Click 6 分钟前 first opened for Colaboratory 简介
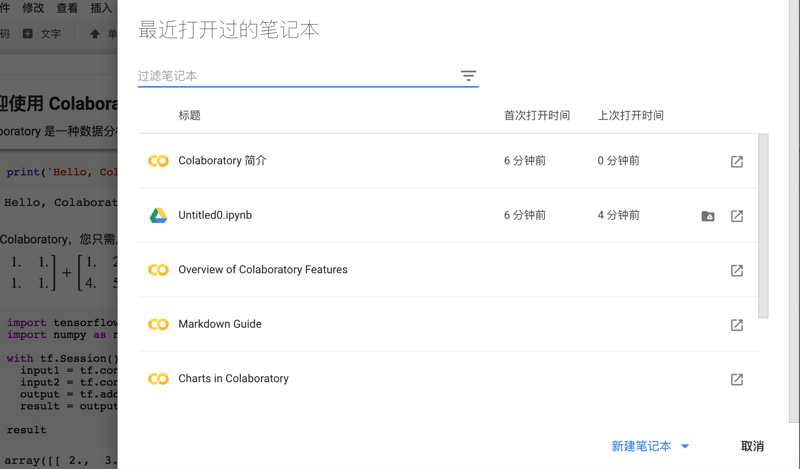800x469 pixels. 524,160
